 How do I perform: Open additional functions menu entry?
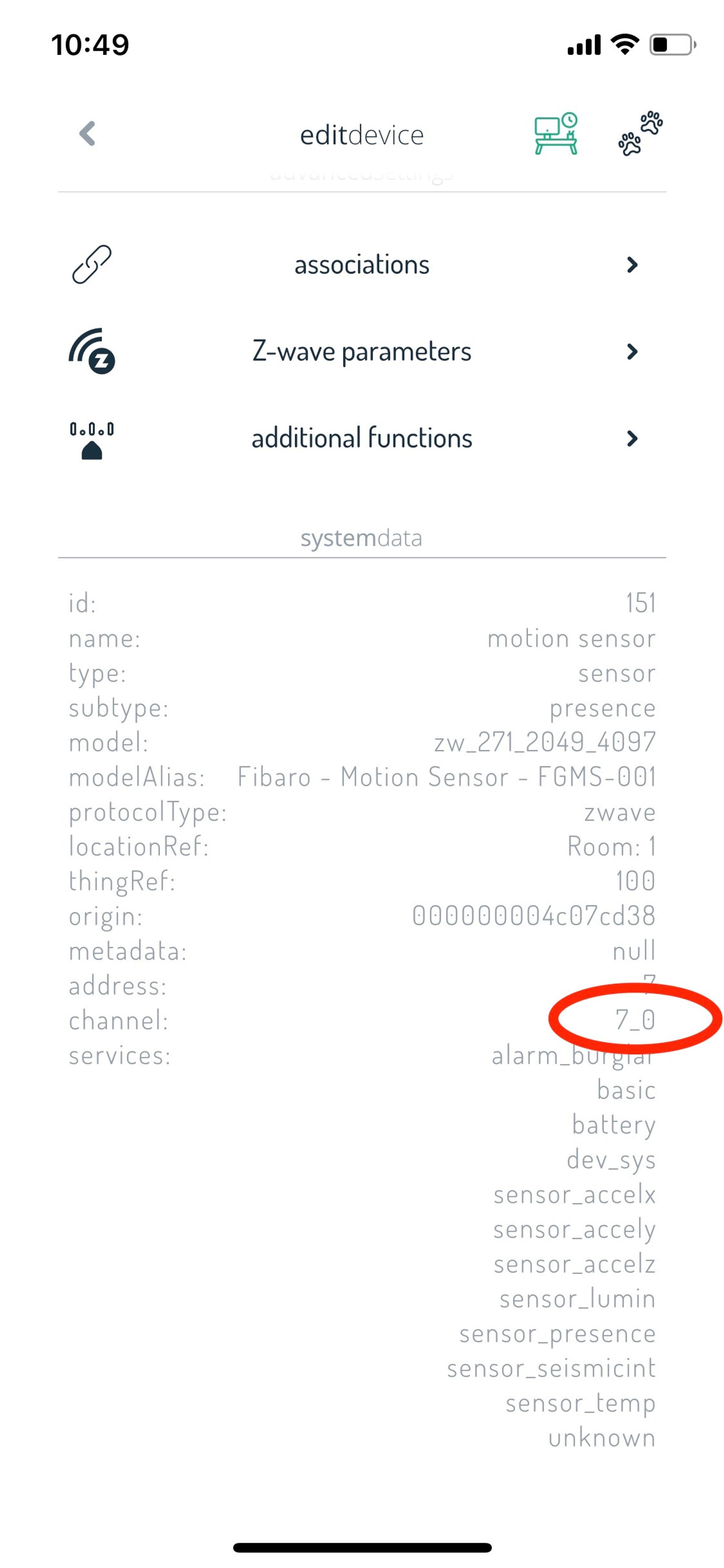[x=362, y=438]
